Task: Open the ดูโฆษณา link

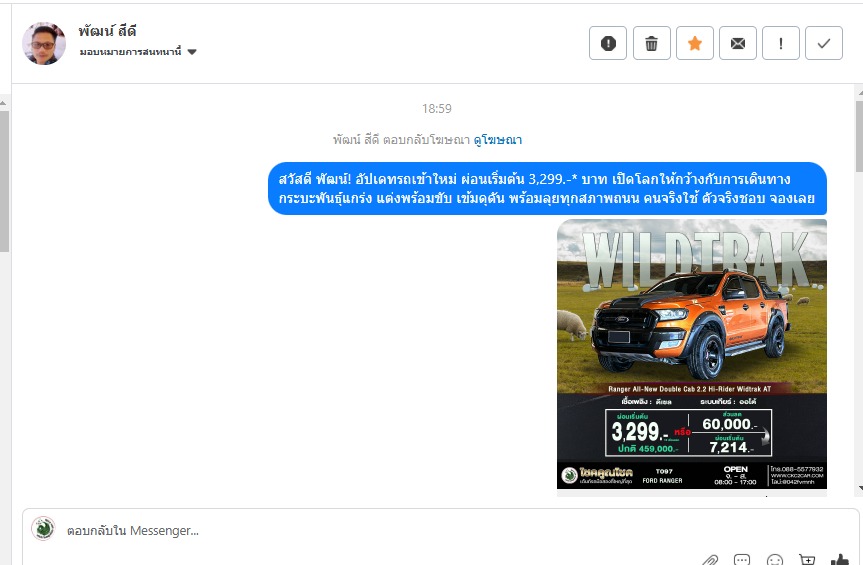Action: [x=498, y=140]
